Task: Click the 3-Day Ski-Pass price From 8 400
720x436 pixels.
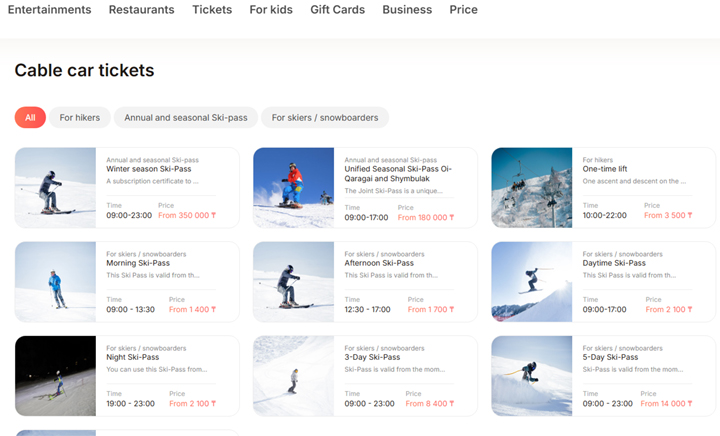Action: coord(430,403)
